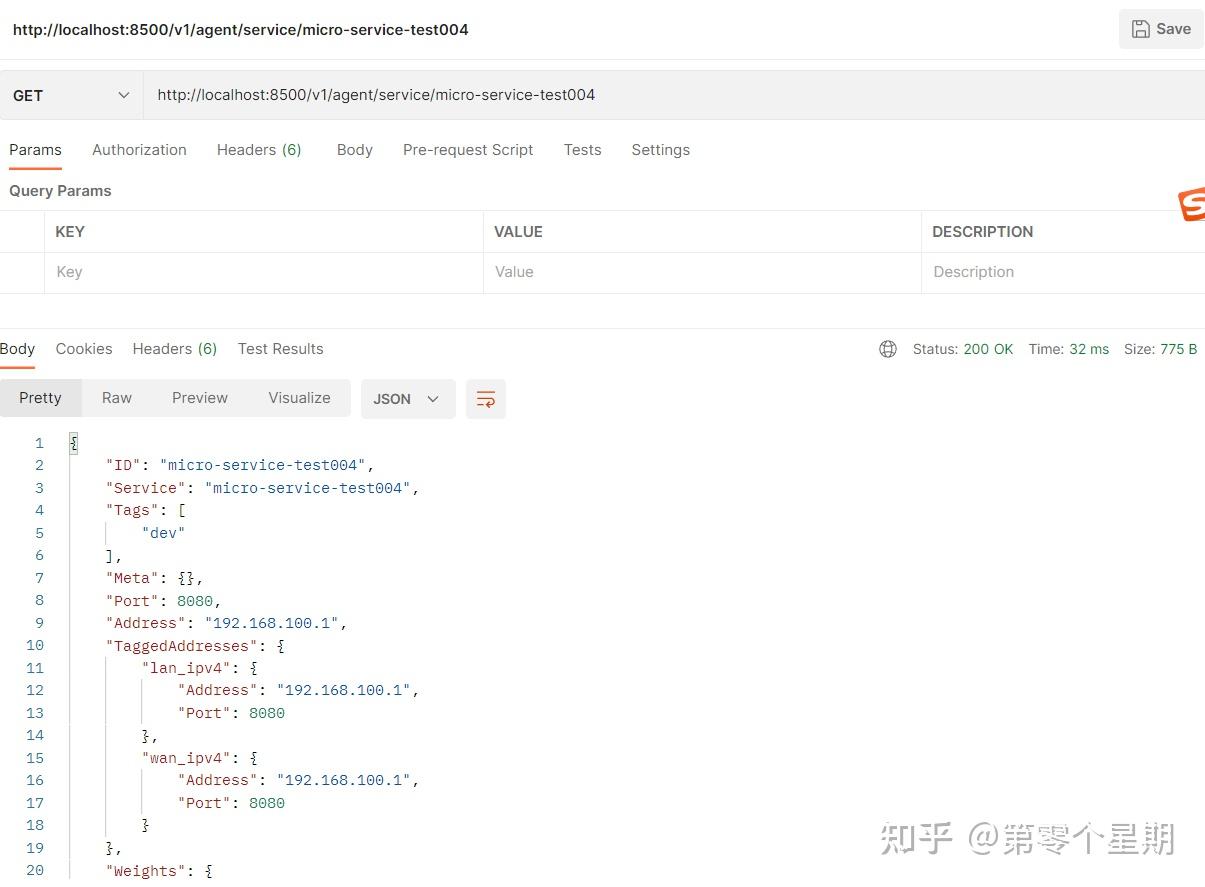The height and width of the screenshot is (887, 1205).
Task: Select the Raw view mode
Action: tap(117, 398)
